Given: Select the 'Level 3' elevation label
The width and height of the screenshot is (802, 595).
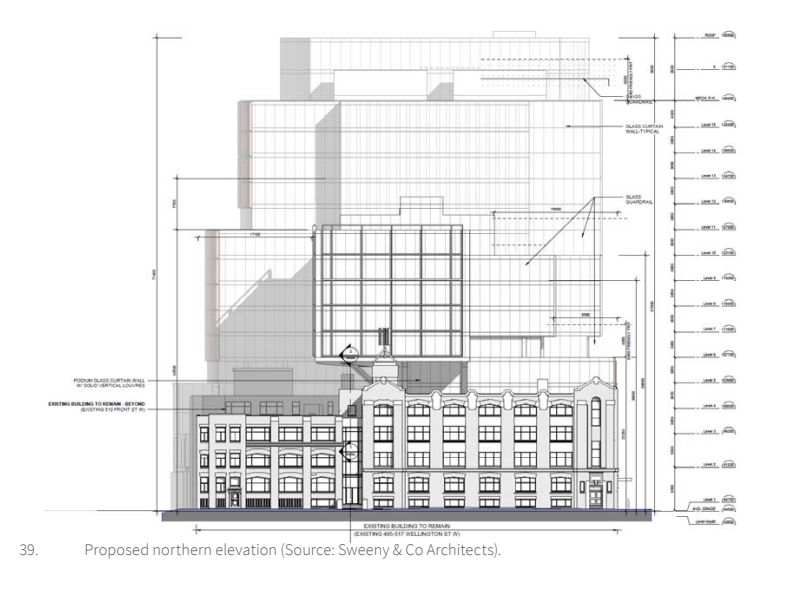Looking at the screenshot, I should tap(710, 431).
